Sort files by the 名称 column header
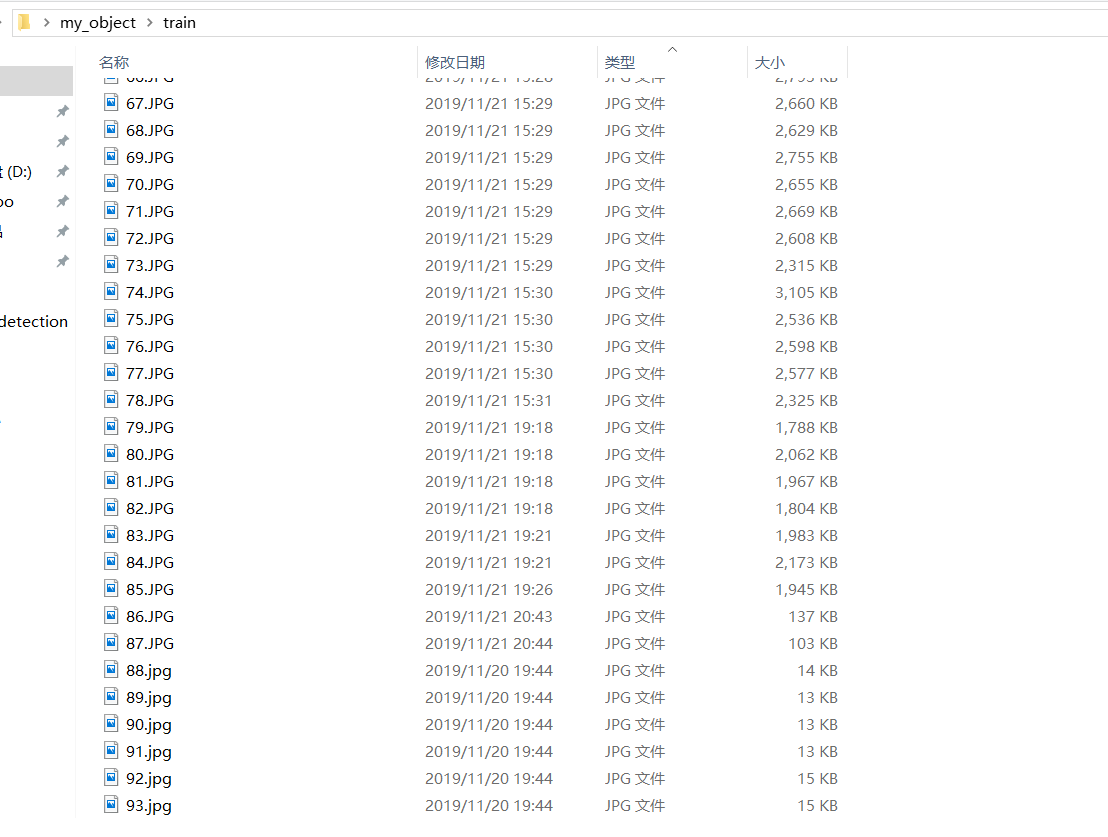Screen dimensions: 1108x837 tap(114, 62)
